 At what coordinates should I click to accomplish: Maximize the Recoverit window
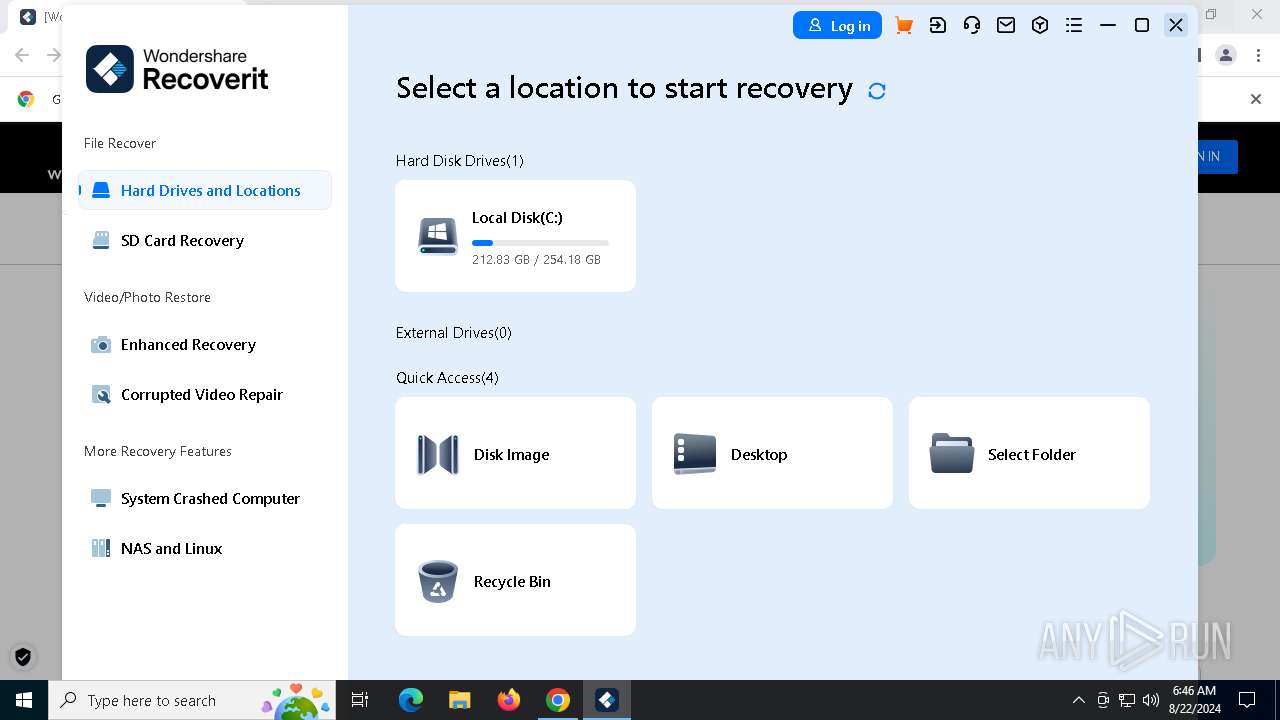[1142, 26]
